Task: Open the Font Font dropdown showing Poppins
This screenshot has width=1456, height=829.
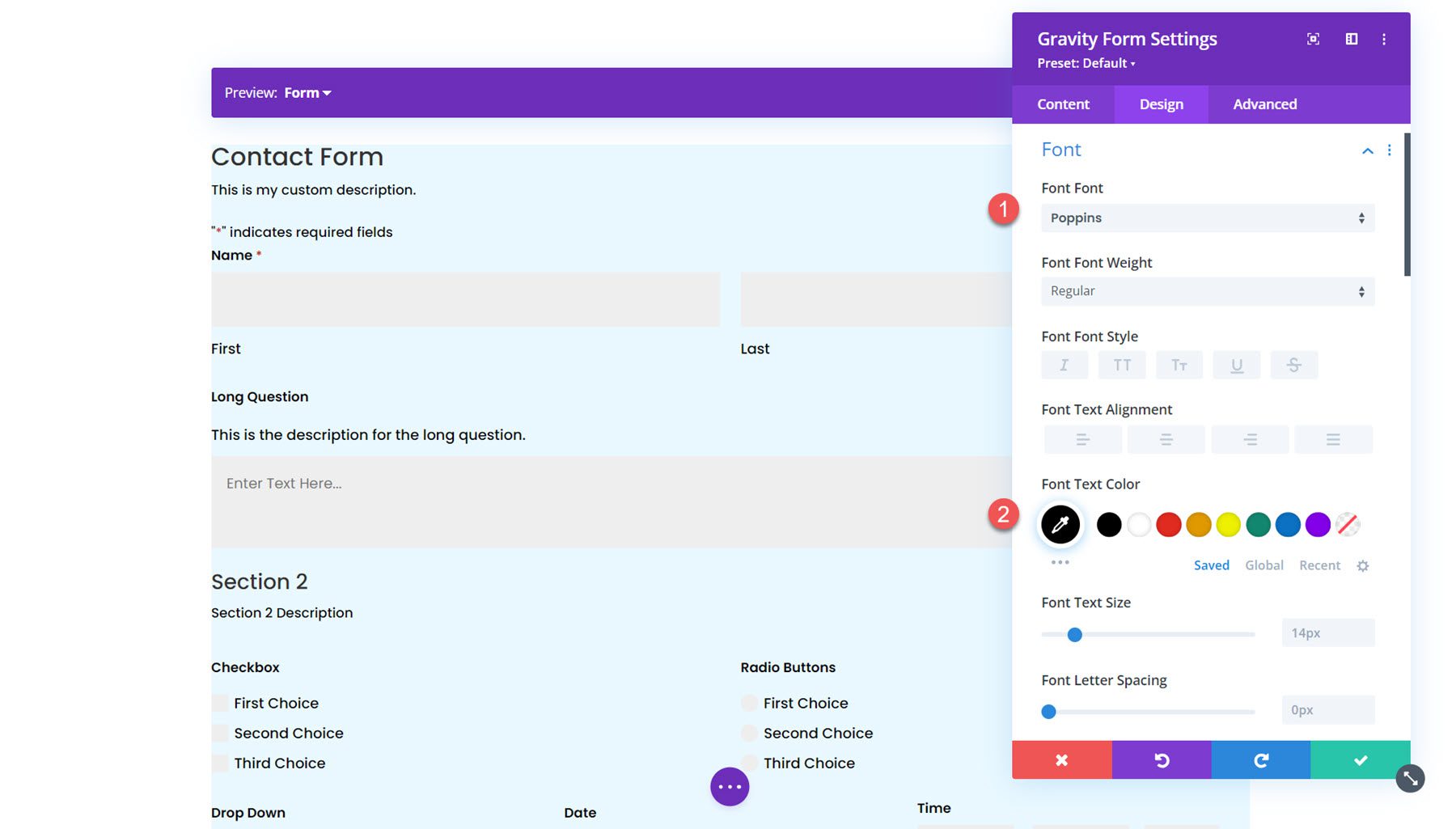Action: point(1207,218)
